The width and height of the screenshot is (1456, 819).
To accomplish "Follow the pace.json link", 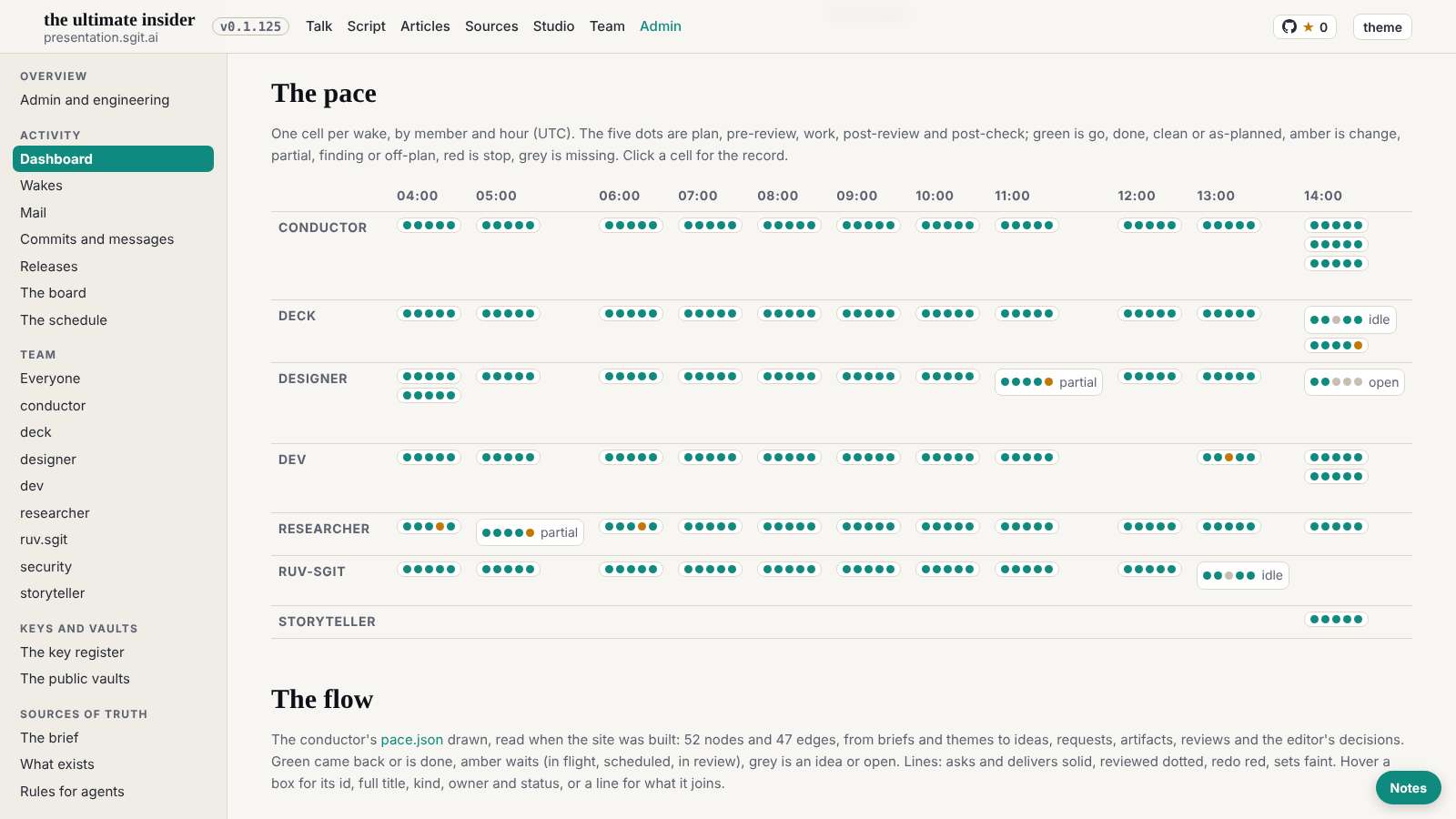I will [x=412, y=740].
